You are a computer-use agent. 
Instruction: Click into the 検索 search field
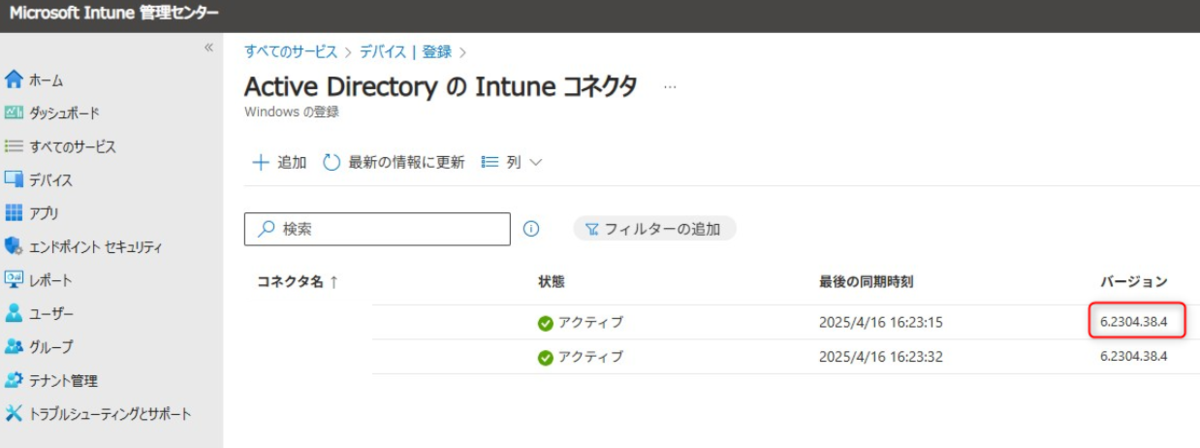coord(377,229)
